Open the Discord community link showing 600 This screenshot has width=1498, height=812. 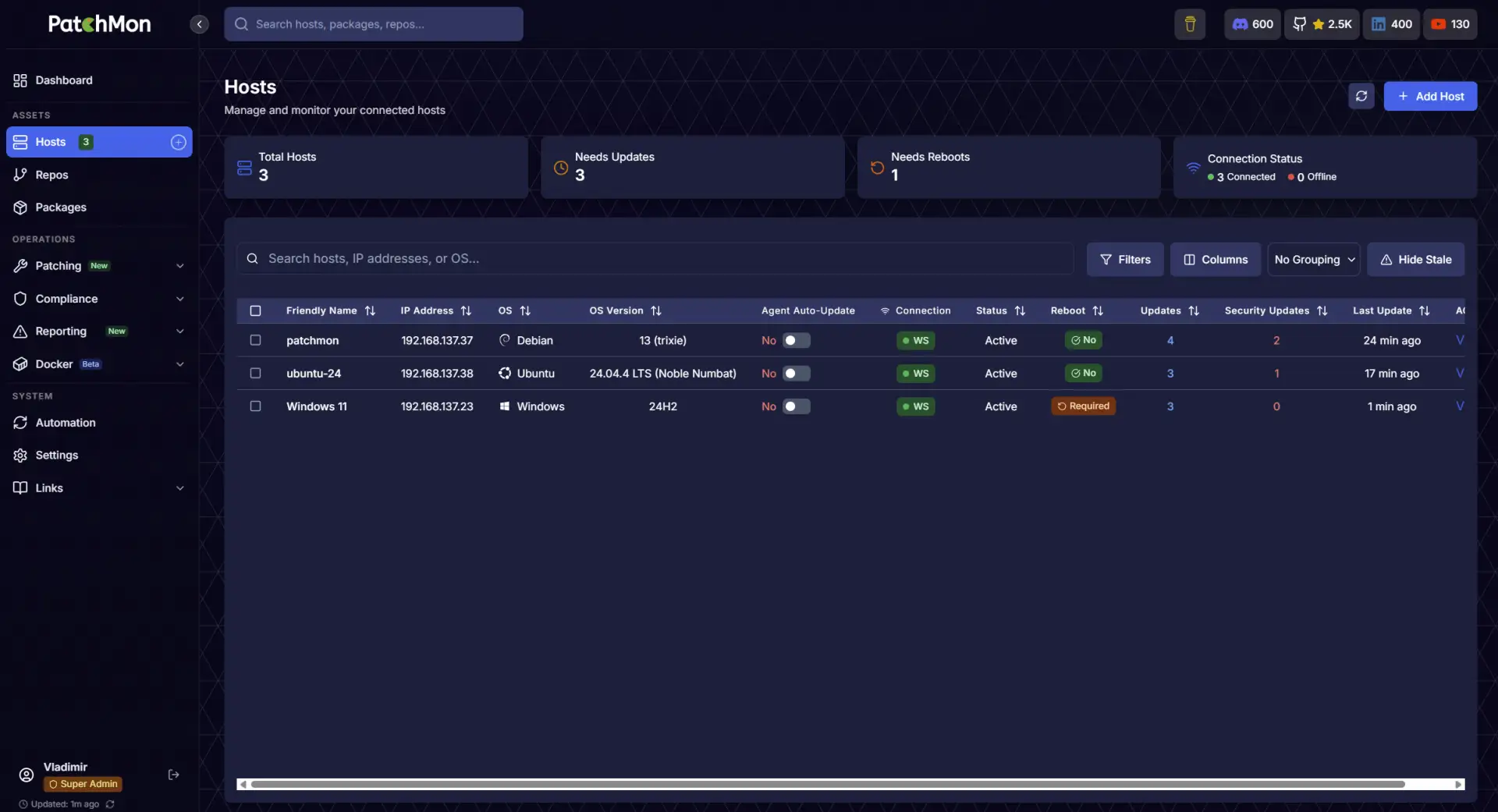(1252, 24)
